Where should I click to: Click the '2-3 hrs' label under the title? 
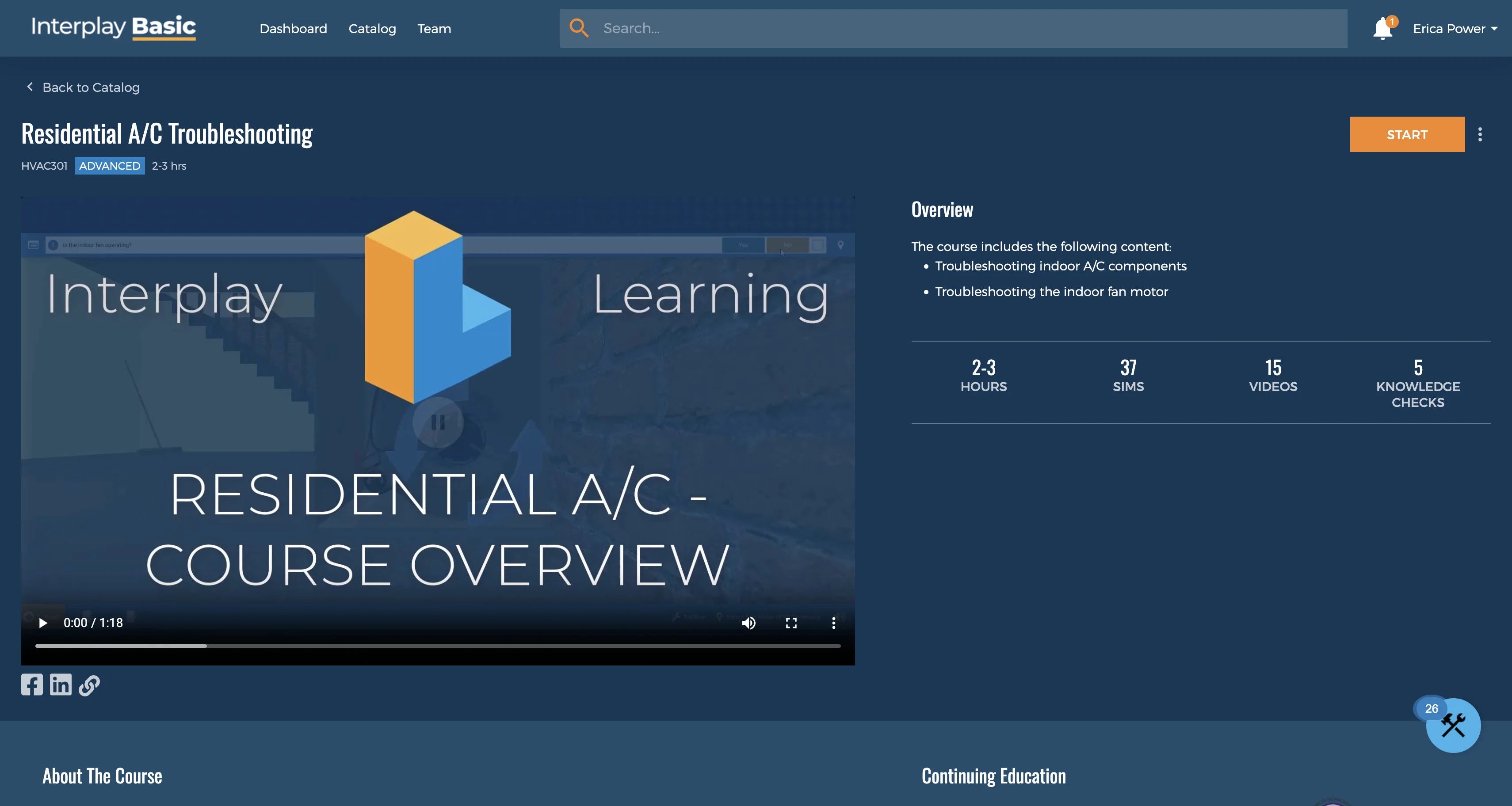point(169,165)
